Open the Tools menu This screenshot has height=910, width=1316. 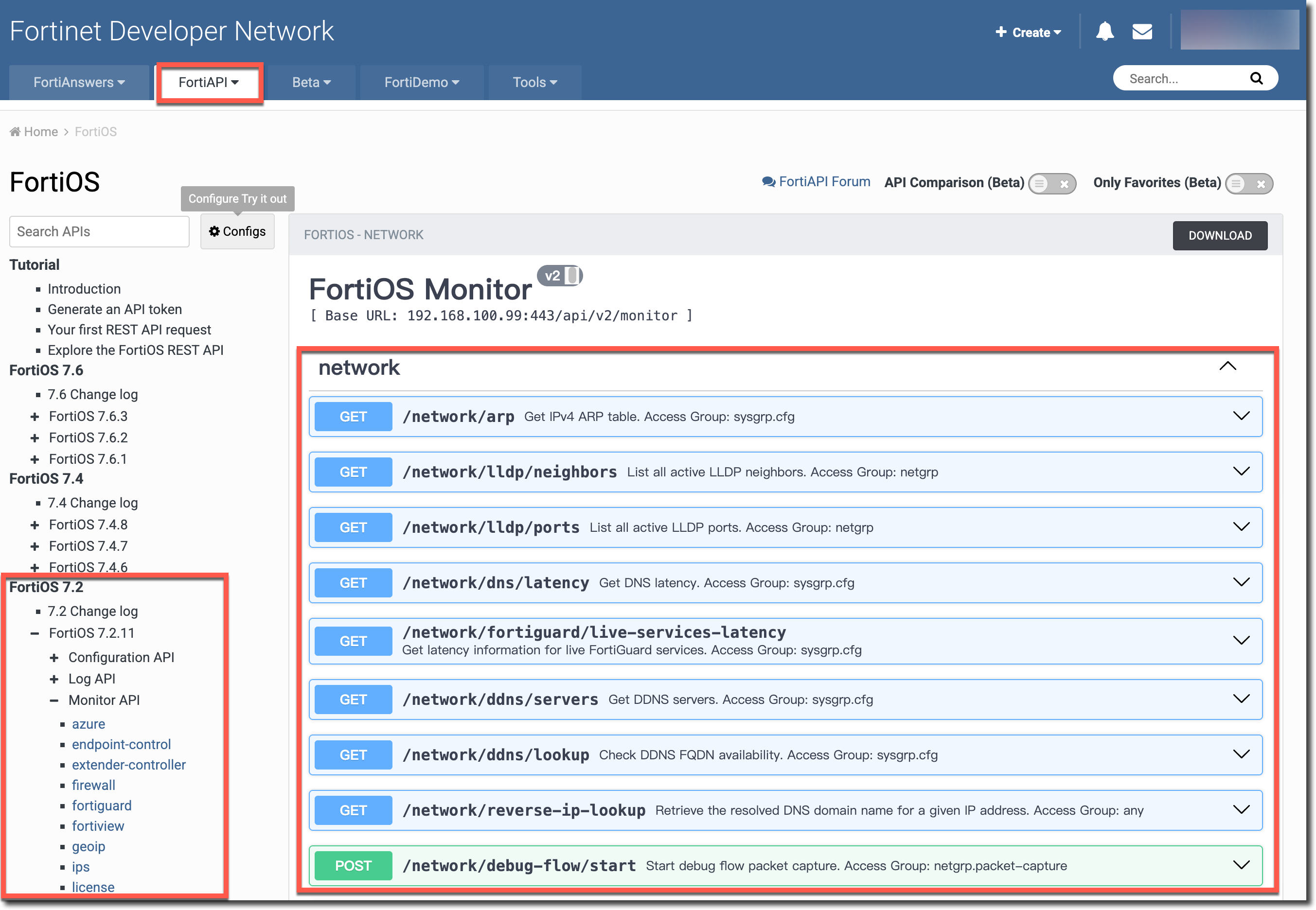point(535,83)
